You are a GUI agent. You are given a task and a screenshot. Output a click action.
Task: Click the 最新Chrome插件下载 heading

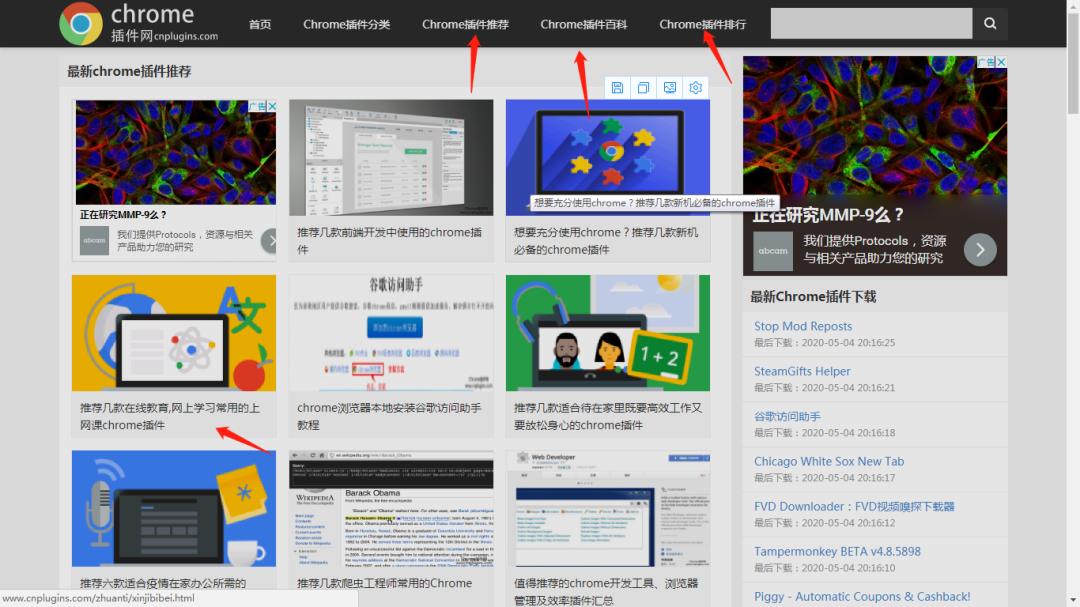click(813, 297)
